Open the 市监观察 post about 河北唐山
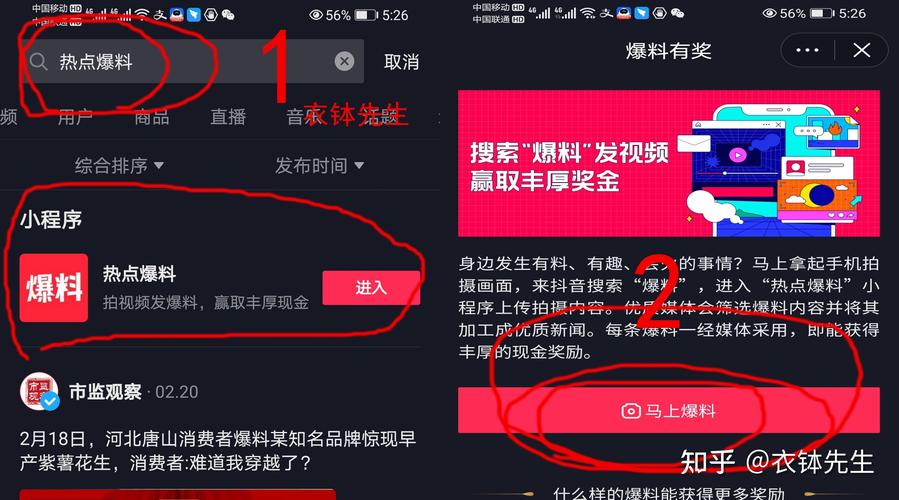The image size is (899, 500). pyautogui.click(x=218, y=451)
